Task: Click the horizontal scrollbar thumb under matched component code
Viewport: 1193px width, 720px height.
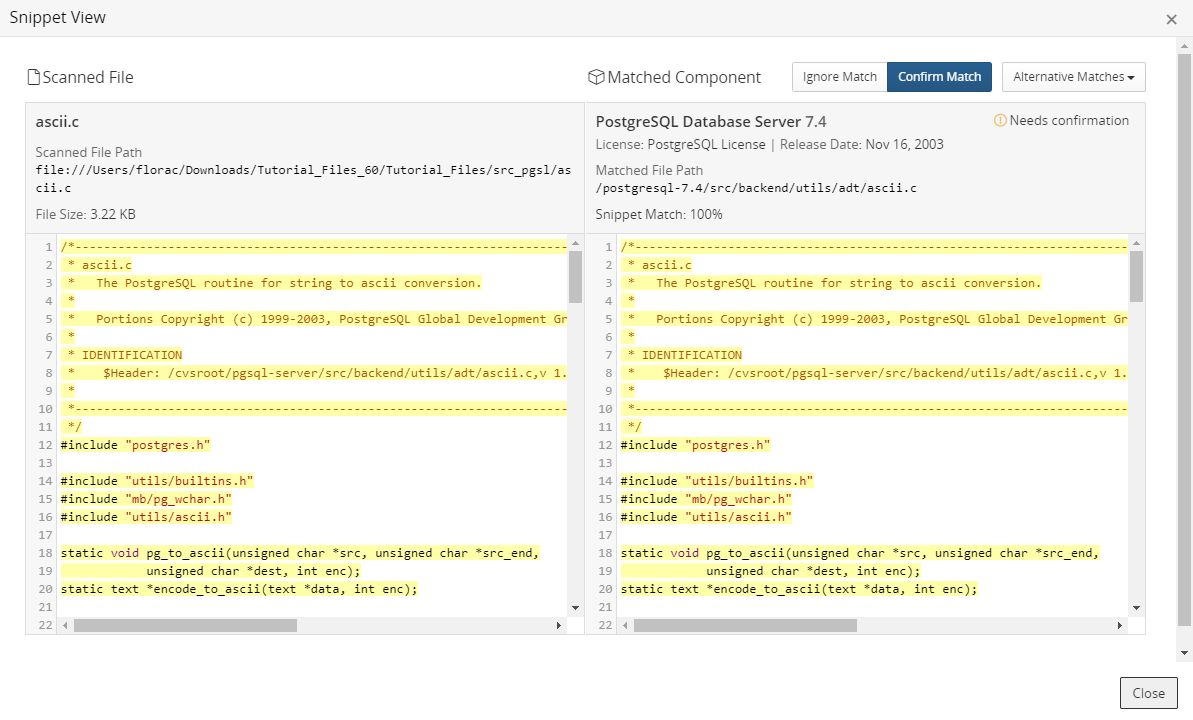Action: coord(745,625)
